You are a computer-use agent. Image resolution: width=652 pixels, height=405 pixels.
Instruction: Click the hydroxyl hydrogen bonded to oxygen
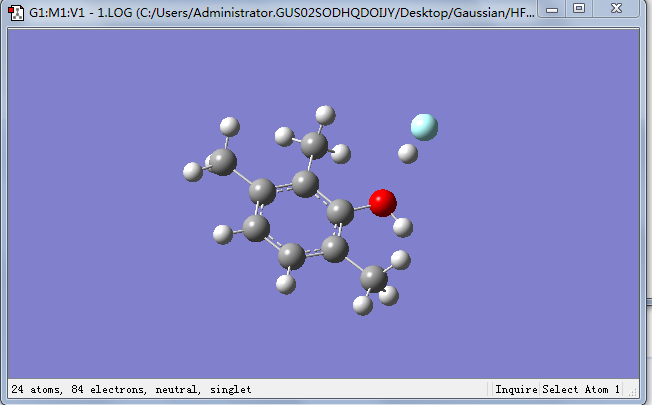[403, 227]
